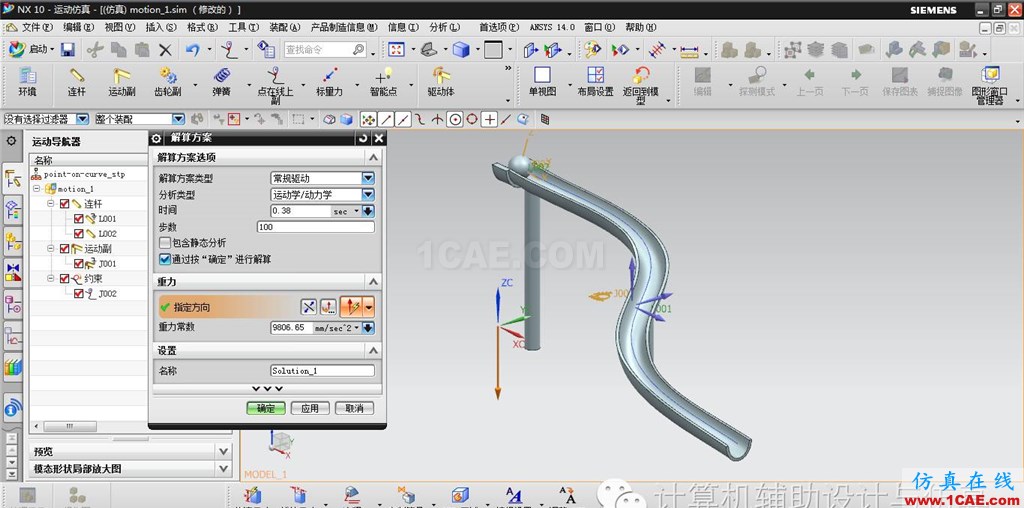Click the Solution dialog gear icon
The image size is (1024, 508).
point(157,138)
